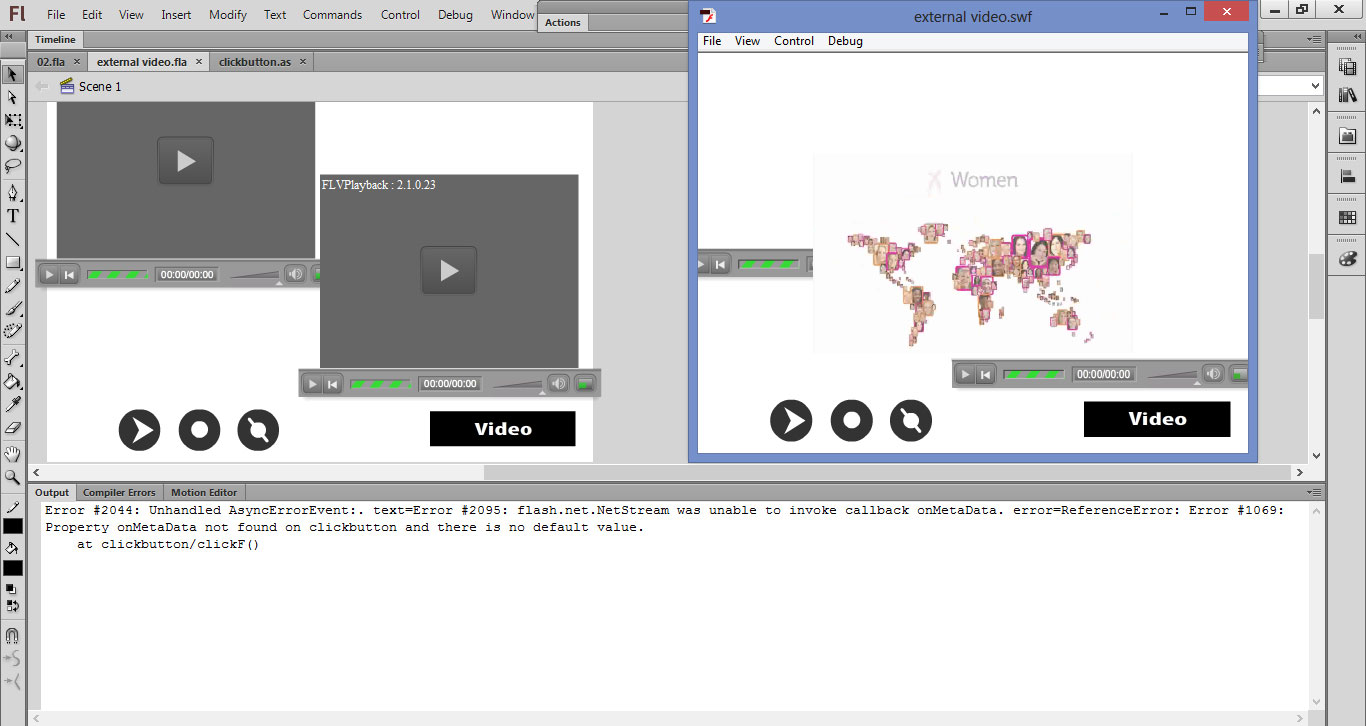1366x726 pixels.
Task: Select the Line tool
Action: (13, 239)
